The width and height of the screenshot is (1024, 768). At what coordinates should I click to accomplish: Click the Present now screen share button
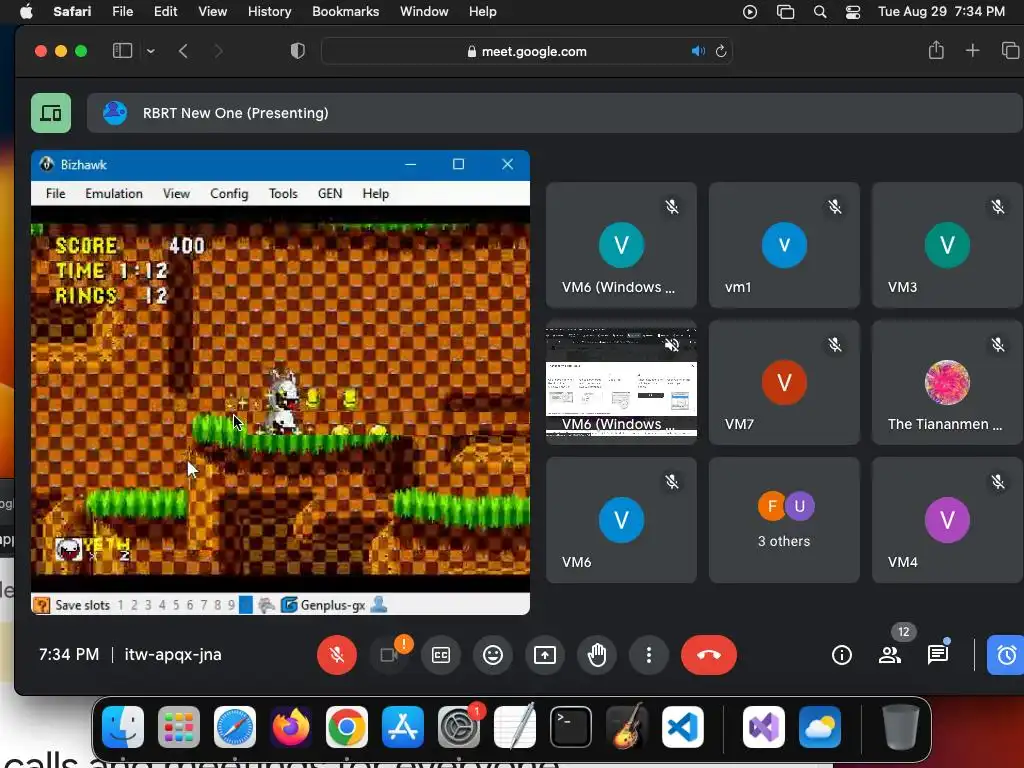[545, 654]
